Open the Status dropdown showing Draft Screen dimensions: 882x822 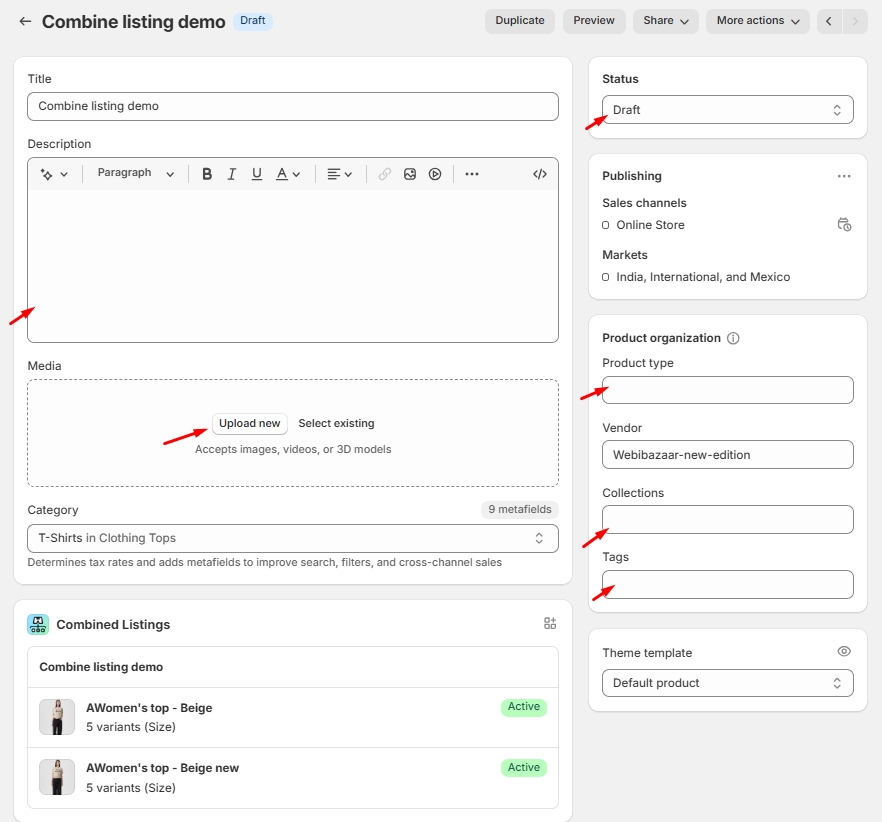[x=727, y=110]
